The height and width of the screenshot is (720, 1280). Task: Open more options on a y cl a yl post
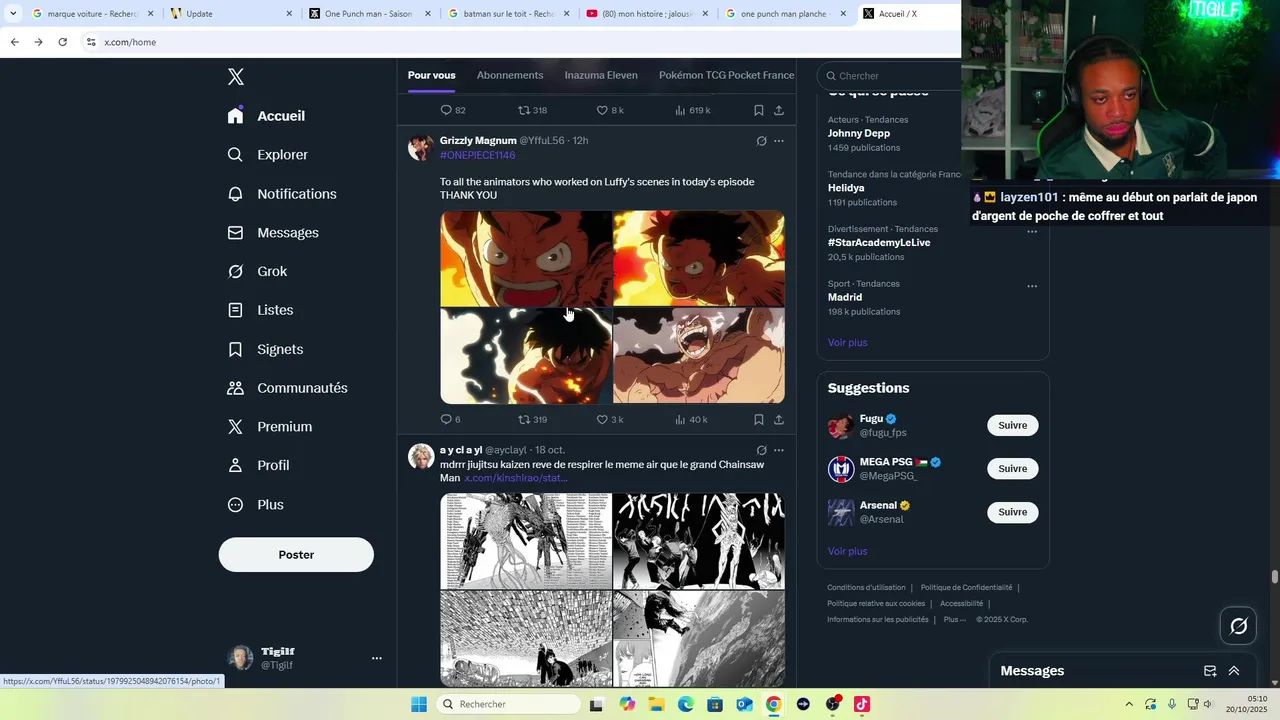(x=779, y=451)
